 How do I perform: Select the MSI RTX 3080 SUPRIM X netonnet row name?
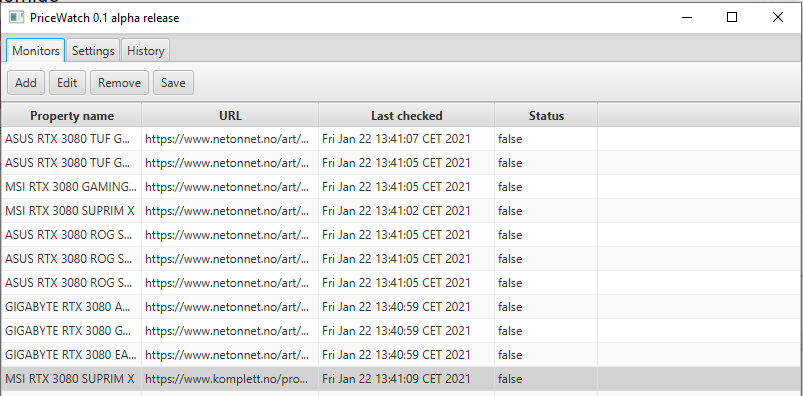tap(71, 211)
